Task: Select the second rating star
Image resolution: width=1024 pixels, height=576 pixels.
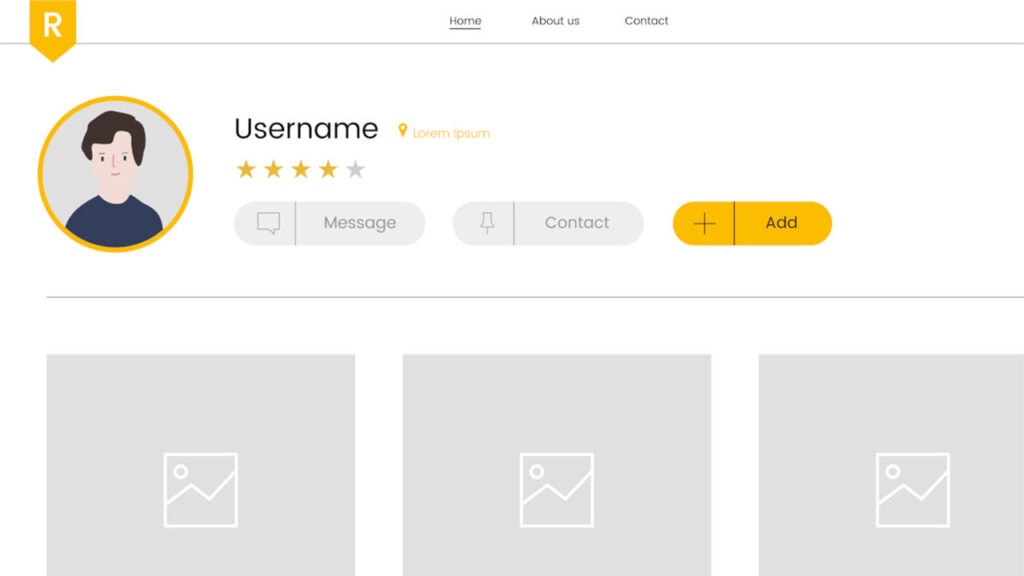Action: point(273,169)
